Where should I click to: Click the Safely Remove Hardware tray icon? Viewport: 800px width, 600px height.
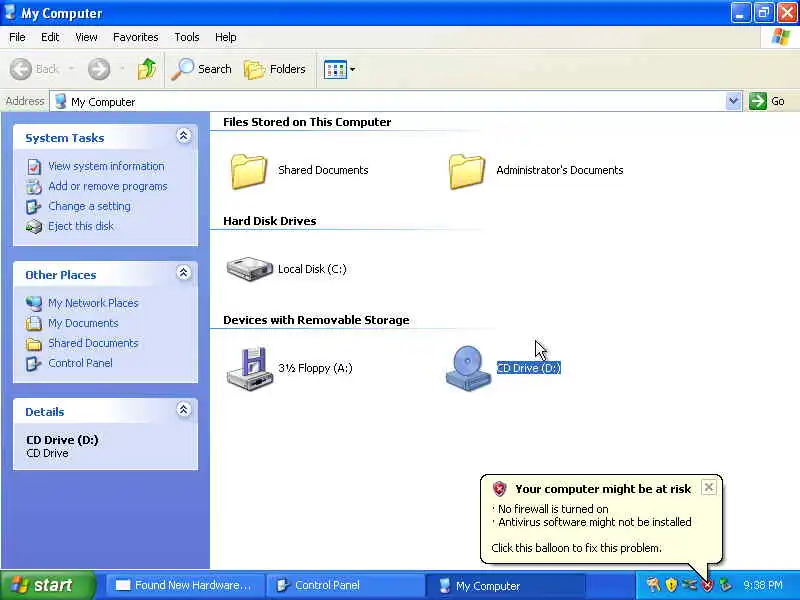coord(726,585)
